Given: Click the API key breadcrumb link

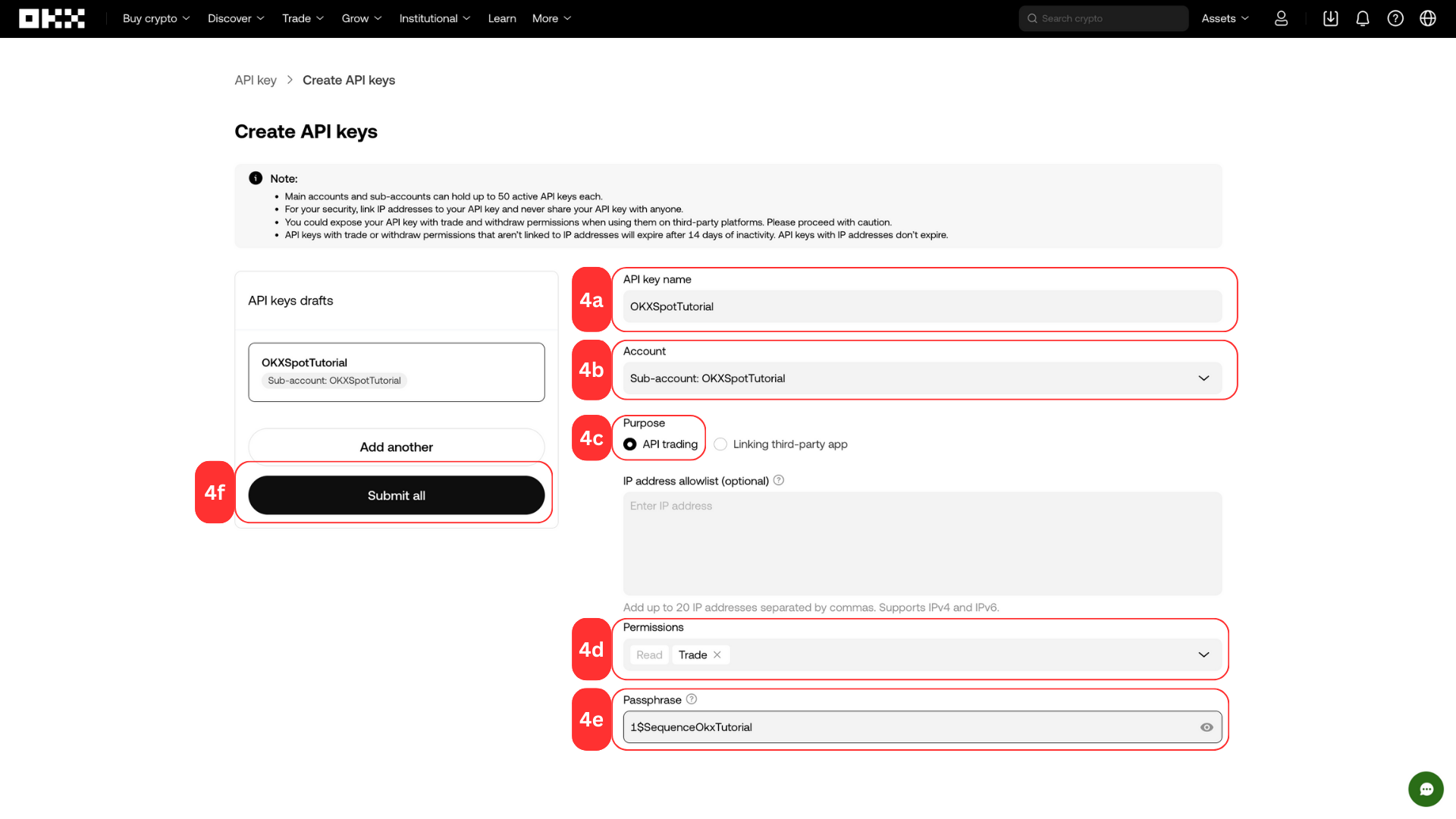Looking at the screenshot, I should pyautogui.click(x=256, y=80).
